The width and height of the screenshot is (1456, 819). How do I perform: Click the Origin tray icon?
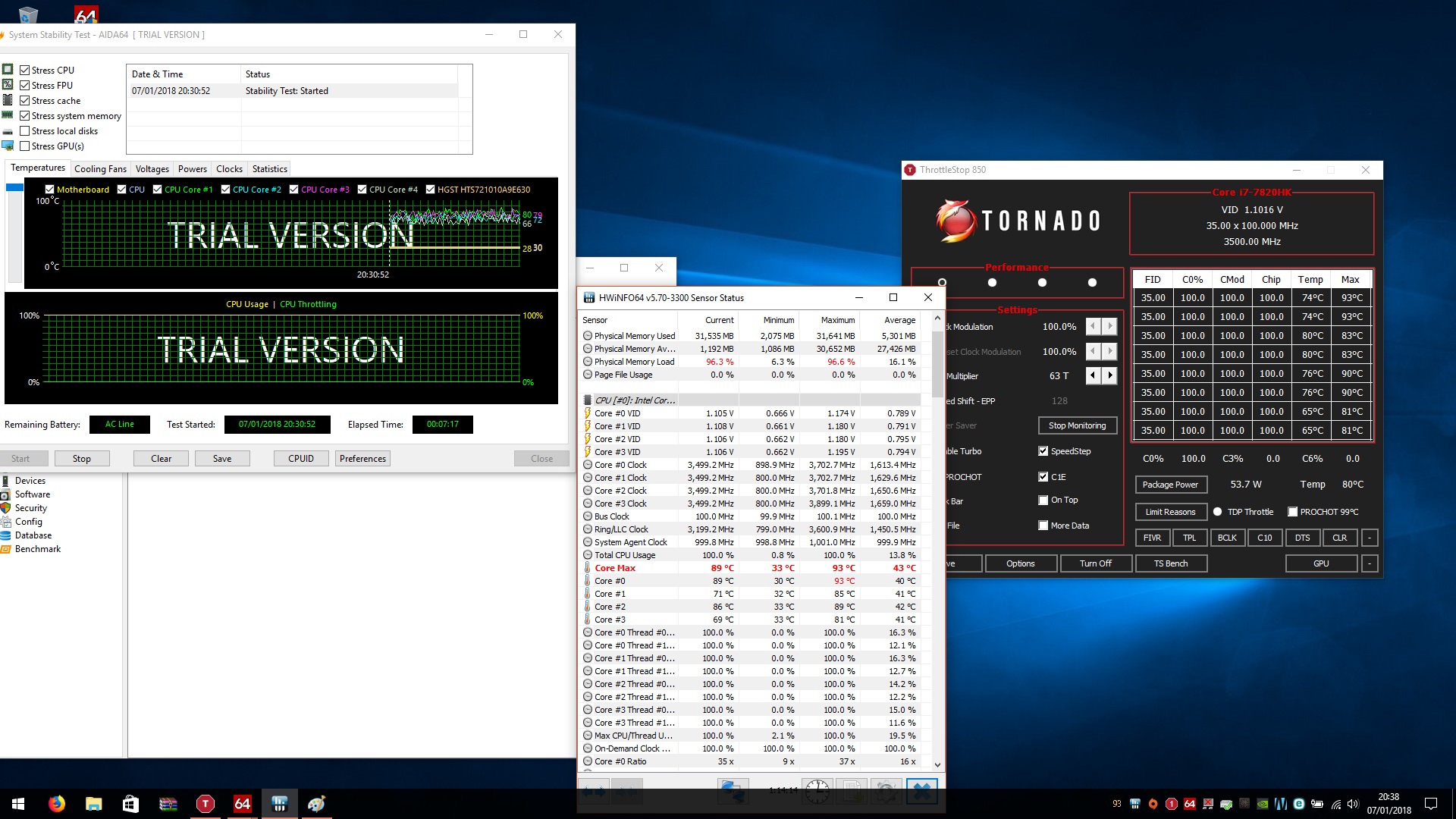1153,804
